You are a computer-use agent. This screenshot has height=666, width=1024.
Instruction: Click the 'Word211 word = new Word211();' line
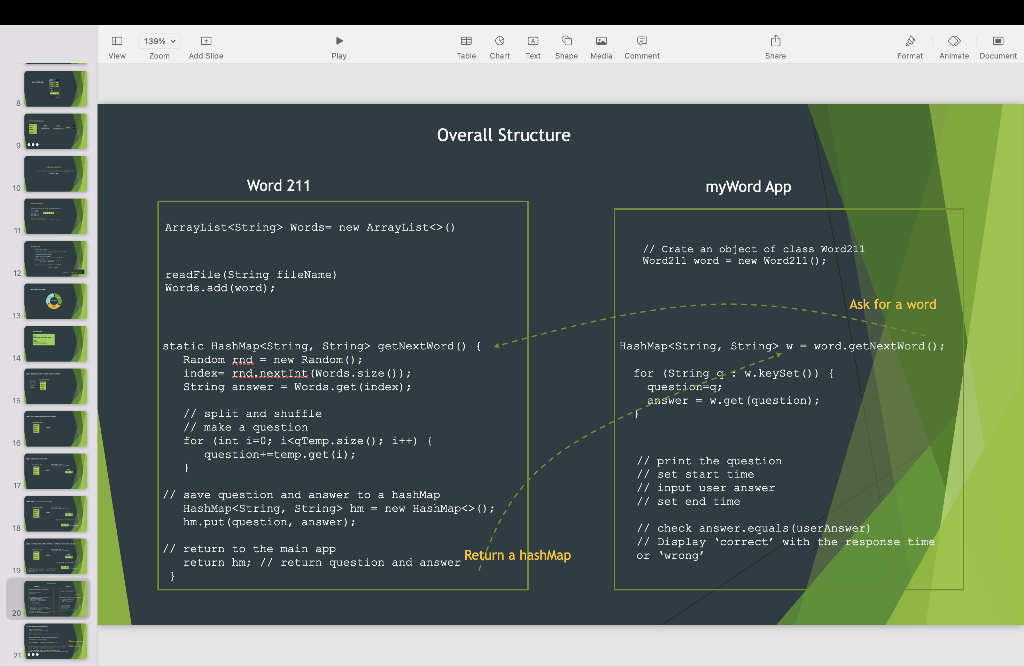tap(734, 261)
